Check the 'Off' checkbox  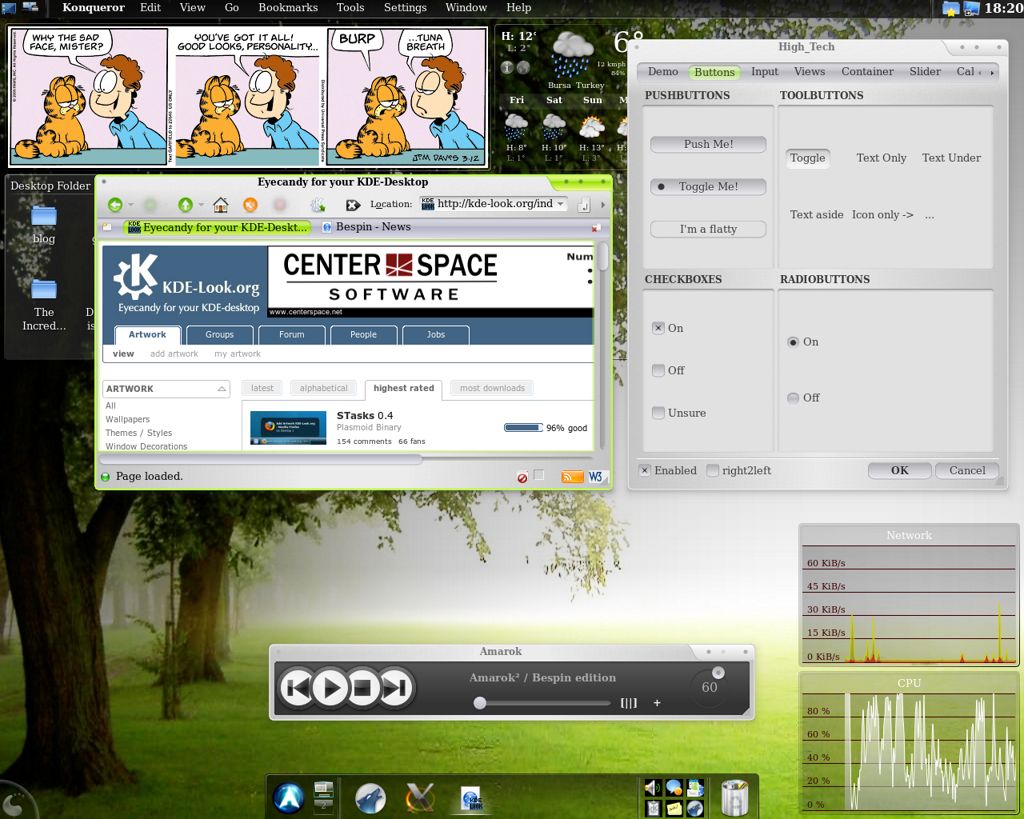coord(658,370)
